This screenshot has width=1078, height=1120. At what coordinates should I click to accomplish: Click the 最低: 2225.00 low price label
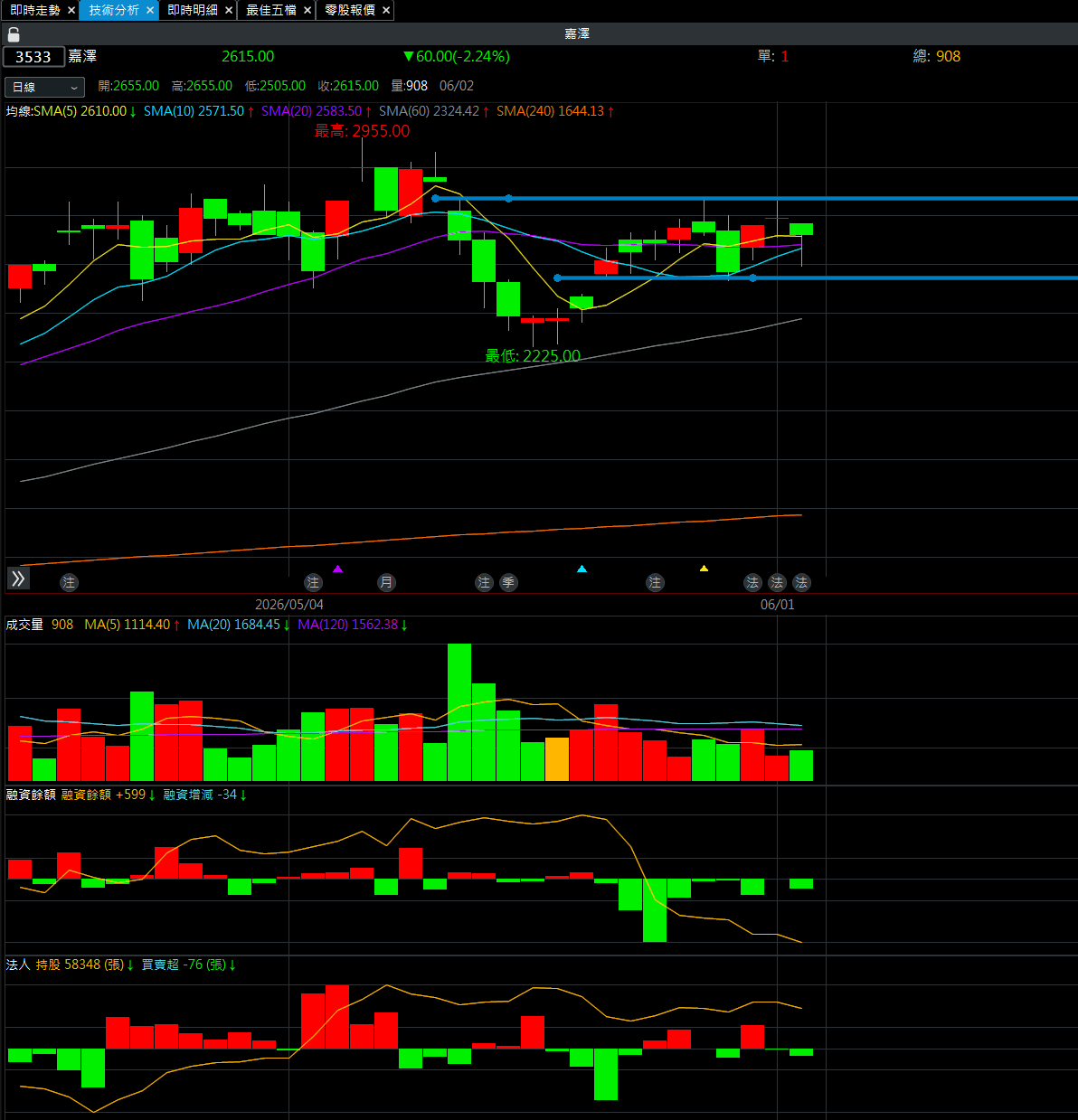coord(533,356)
